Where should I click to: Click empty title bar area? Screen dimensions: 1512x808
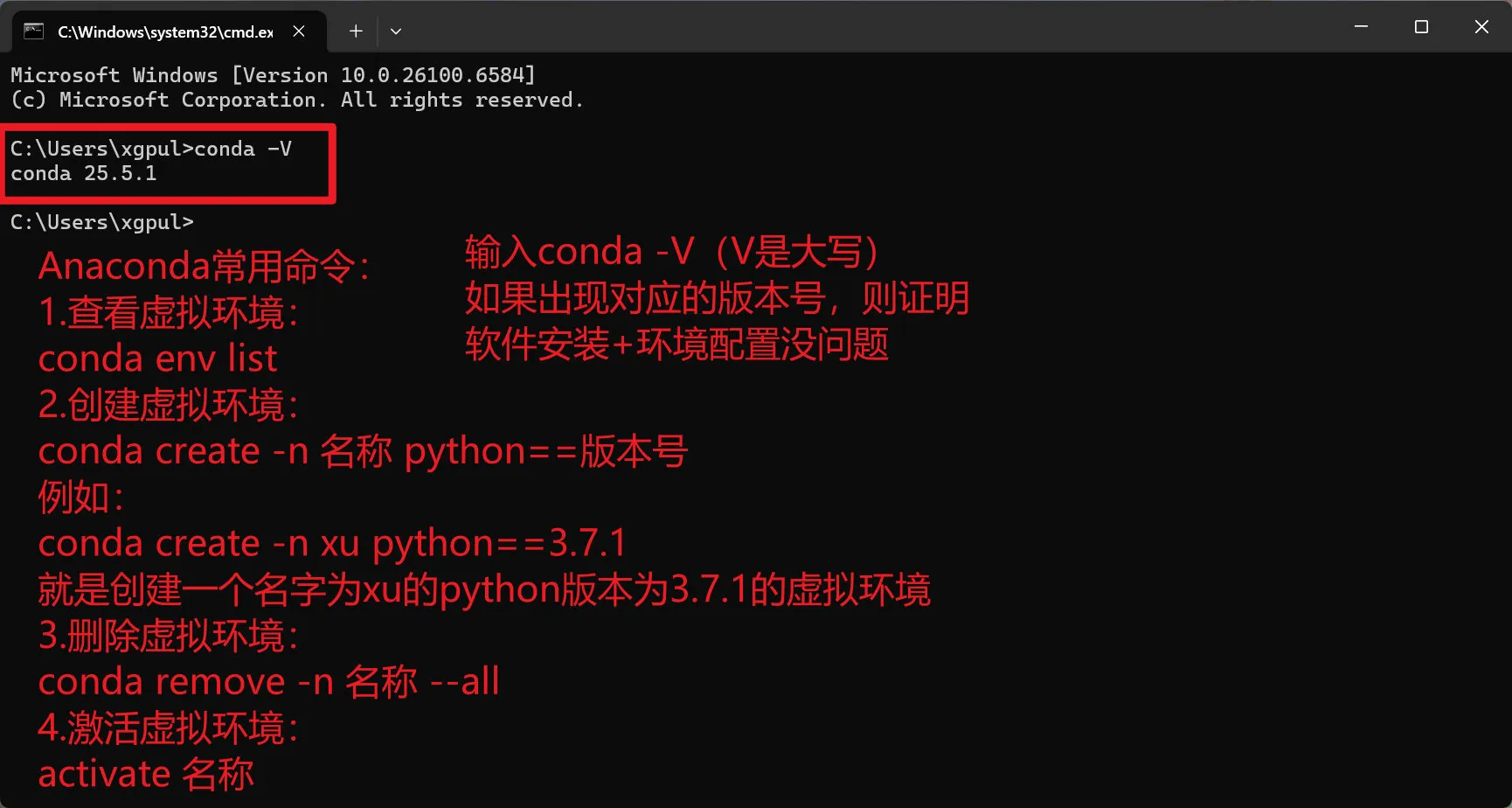pyautogui.click(x=874, y=27)
